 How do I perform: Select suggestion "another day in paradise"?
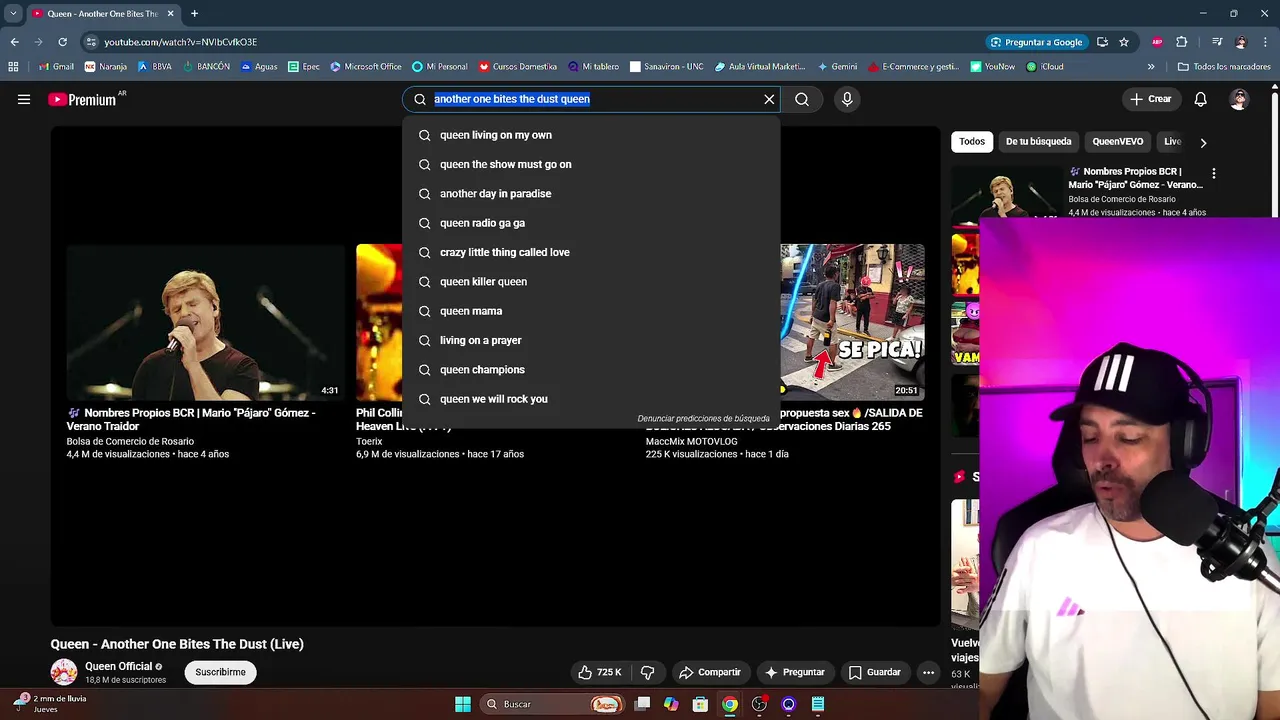tap(591, 193)
